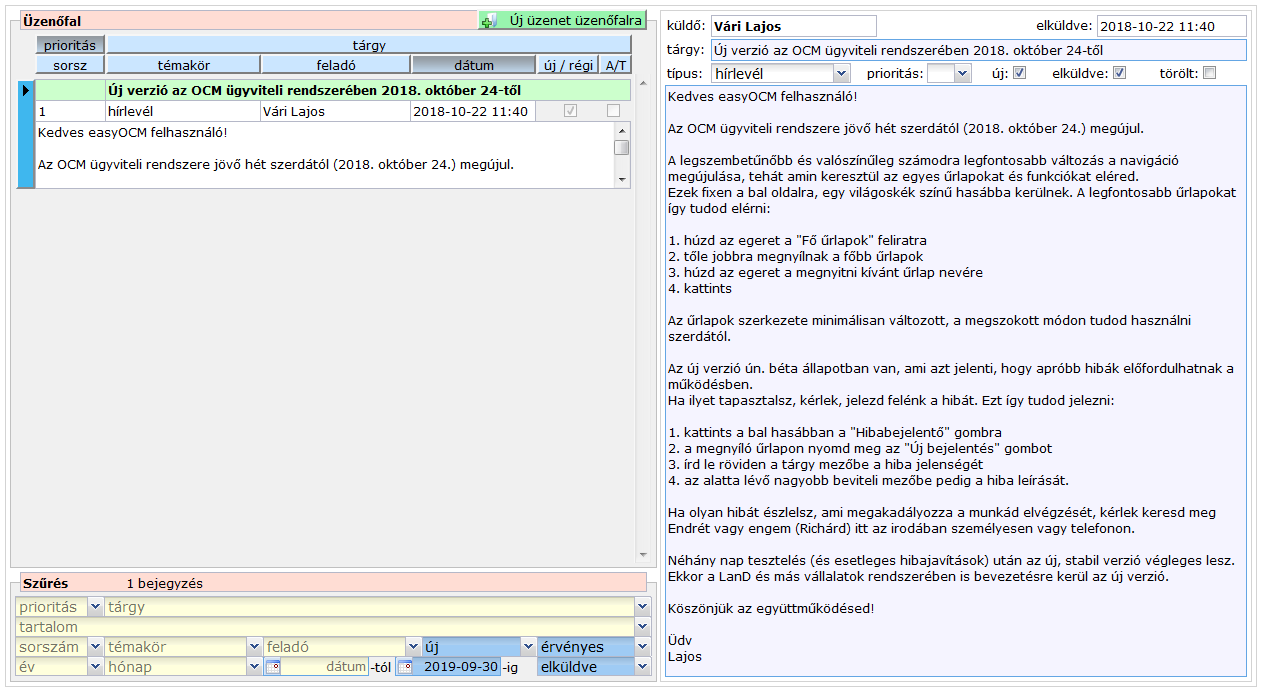Click 'Új üzenet üzenőfalra' button

coord(563,20)
